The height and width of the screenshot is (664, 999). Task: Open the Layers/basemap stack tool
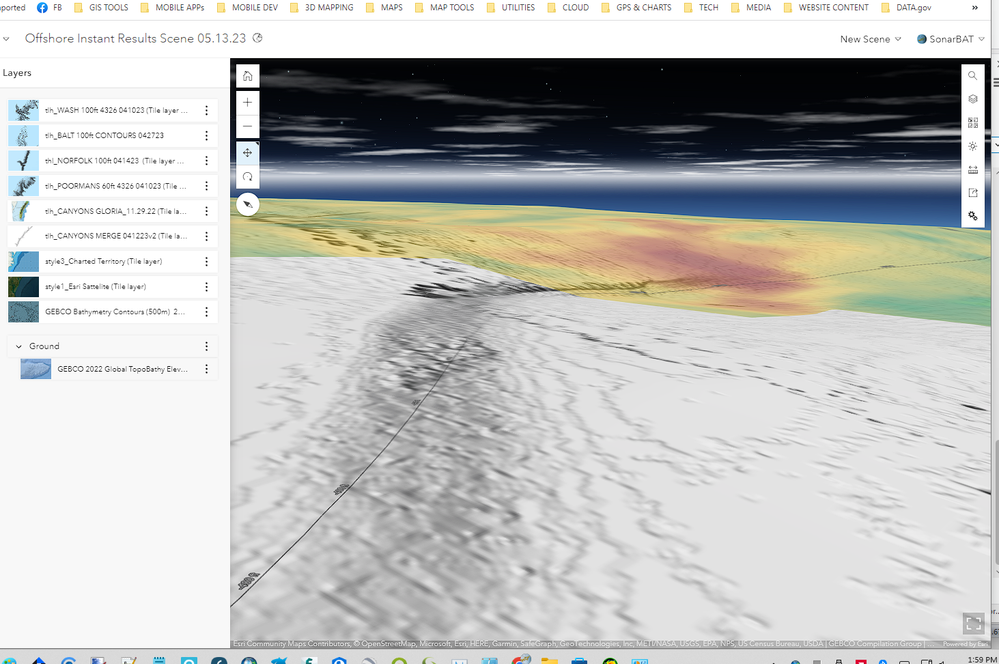pos(973,99)
